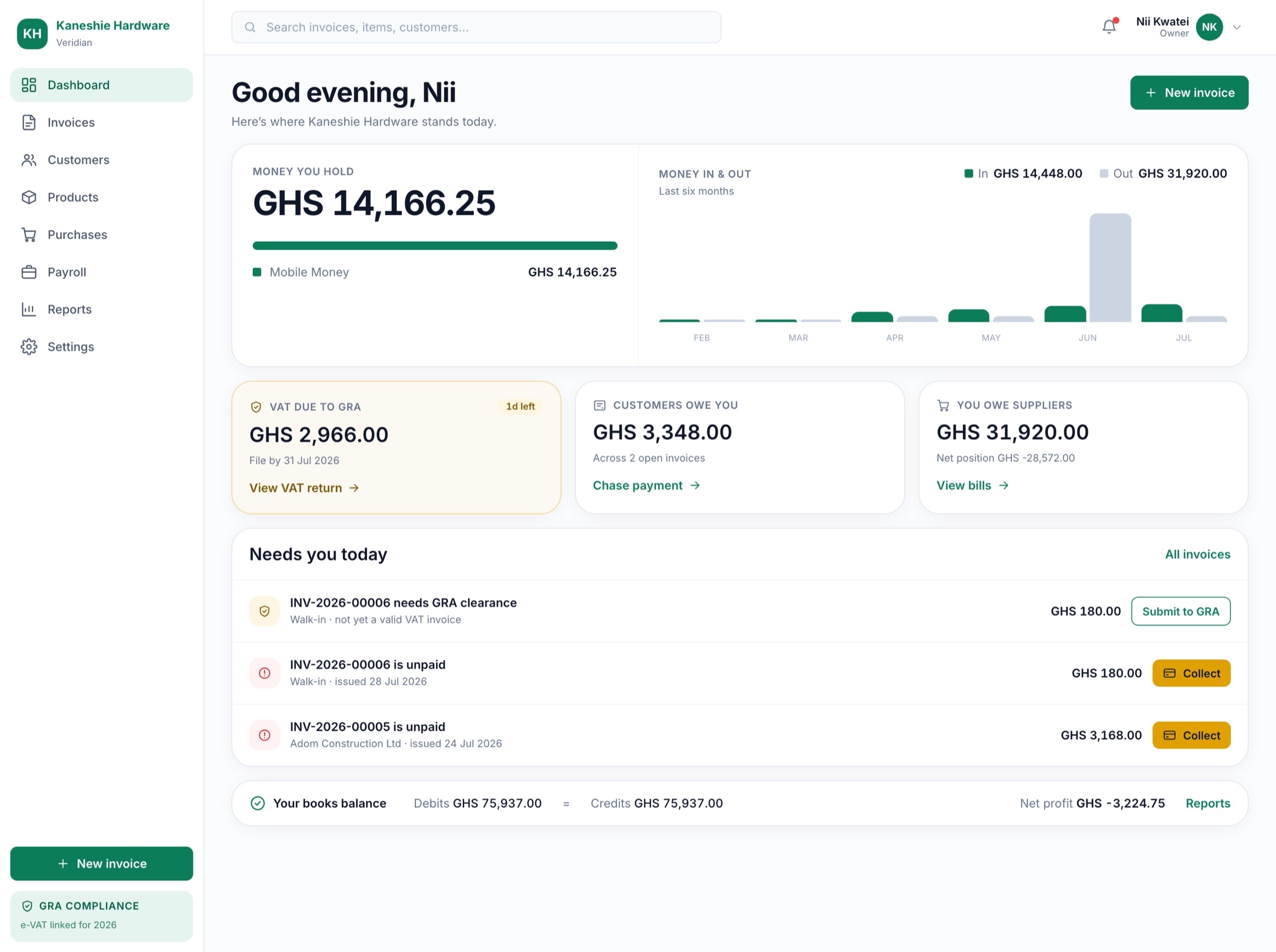Image resolution: width=1276 pixels, height=952 pixels.
Task: Click the GHS 14,166.25 balance heading
Action: [x=374, y=203]
